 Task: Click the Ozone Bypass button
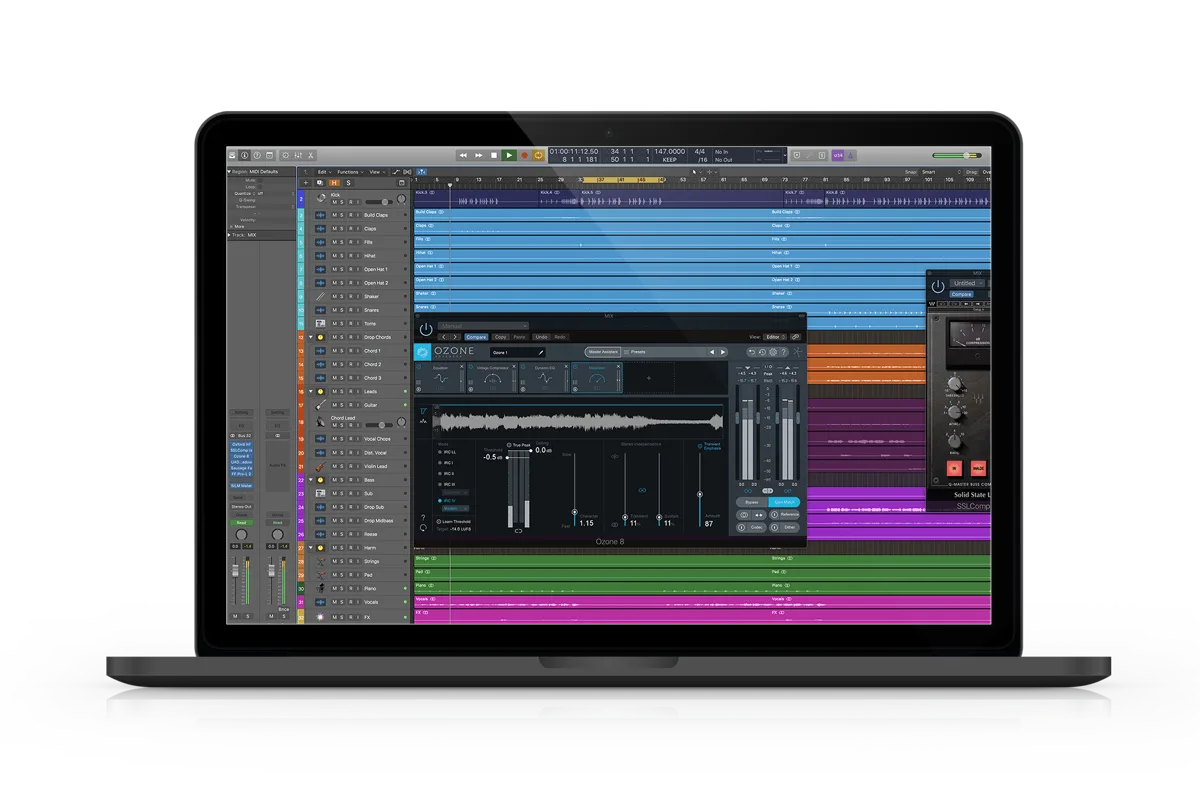pyautogui.click(x=752, y=502)
